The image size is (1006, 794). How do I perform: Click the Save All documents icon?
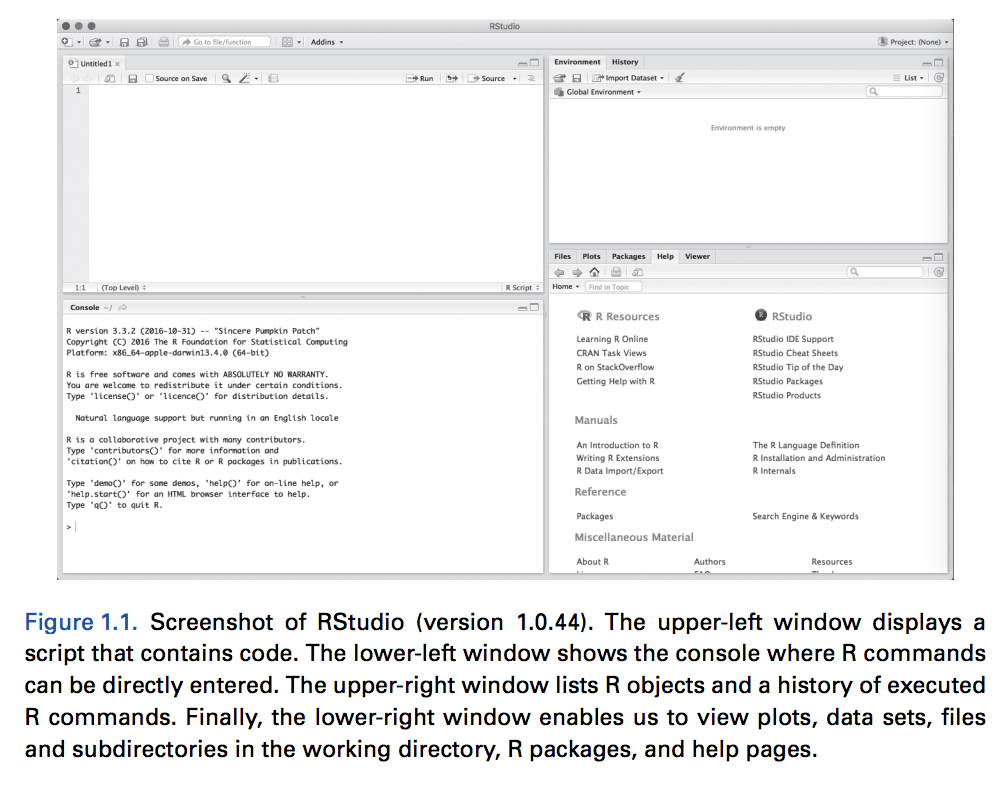(x=142, y=42)
